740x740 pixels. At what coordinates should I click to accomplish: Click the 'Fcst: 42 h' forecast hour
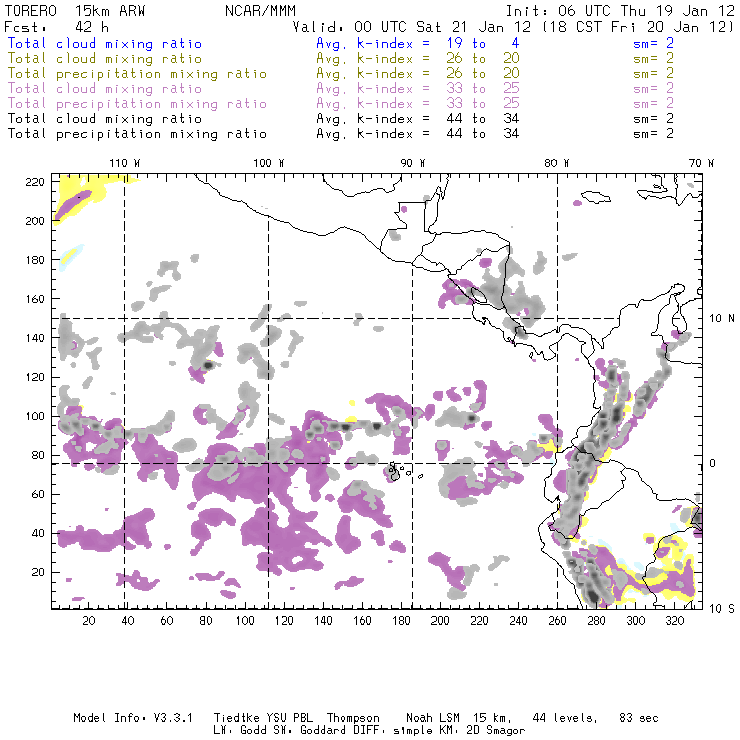tap(57, 27)
